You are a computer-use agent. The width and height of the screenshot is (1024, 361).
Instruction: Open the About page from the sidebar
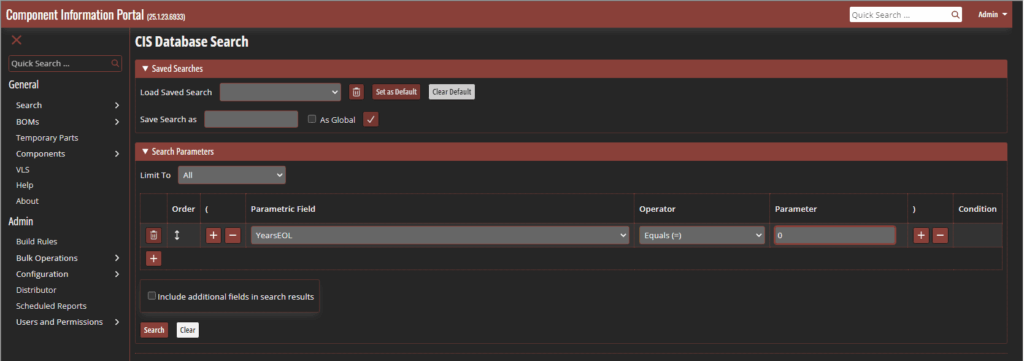(27, 201)
